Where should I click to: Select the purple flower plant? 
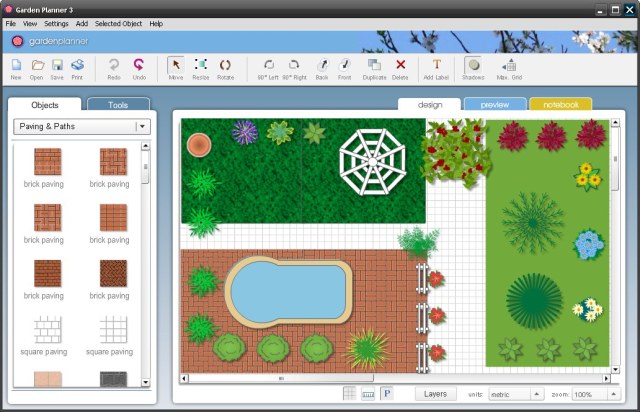click(x=245, y=132)
